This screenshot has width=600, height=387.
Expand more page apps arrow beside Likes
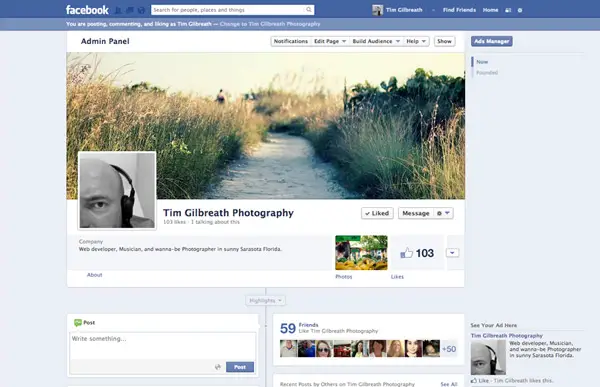452,253
